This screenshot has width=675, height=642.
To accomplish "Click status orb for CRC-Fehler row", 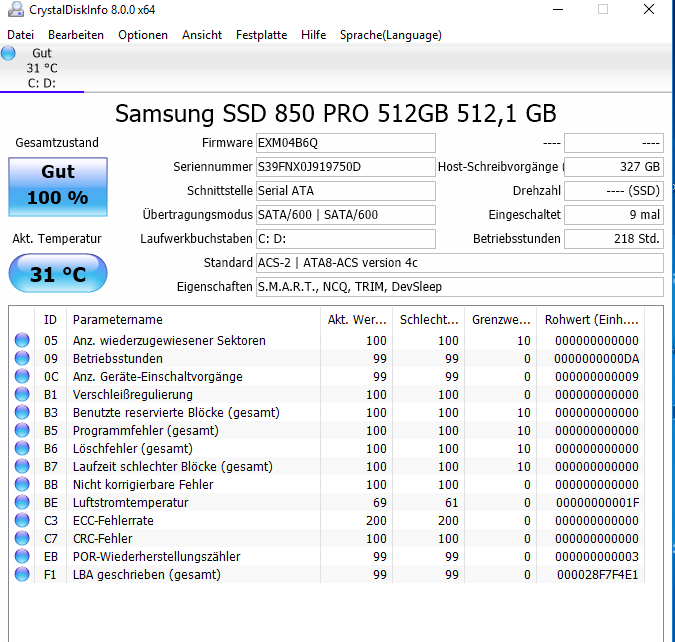I will [22, 538].
